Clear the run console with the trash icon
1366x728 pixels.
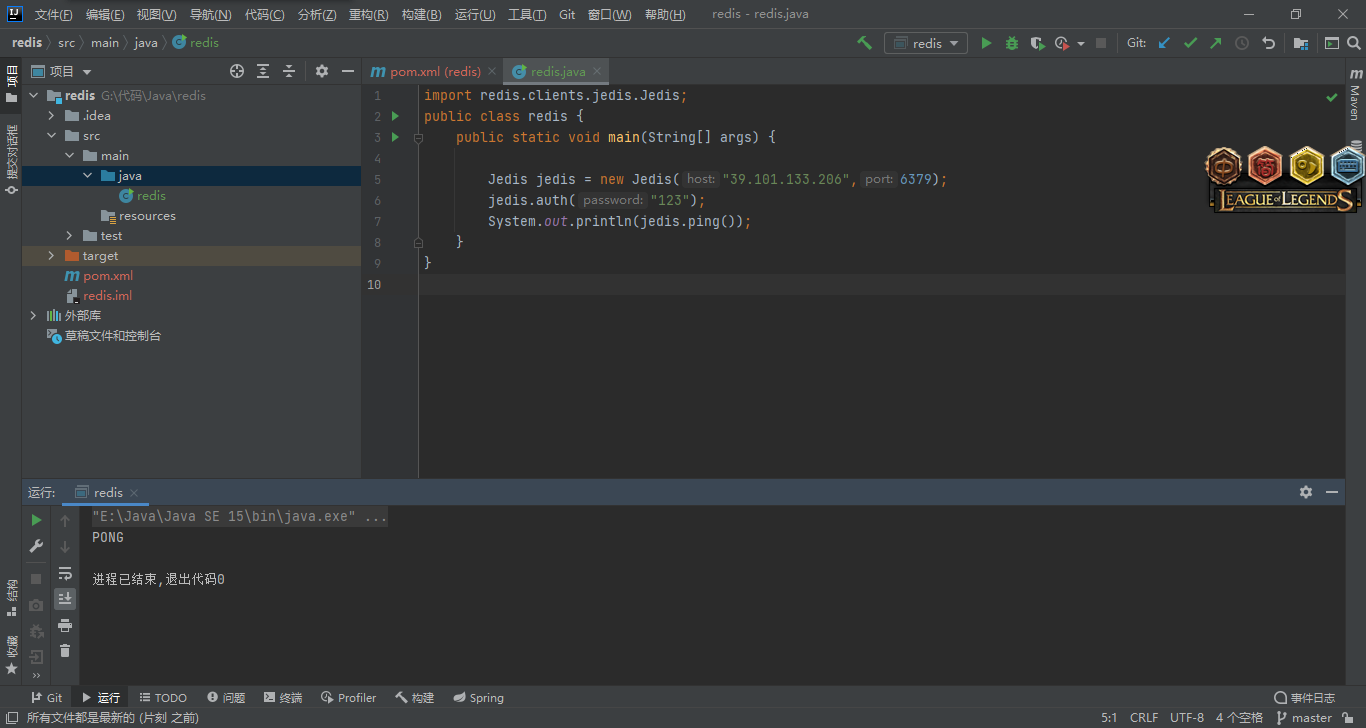click(65, 650)
